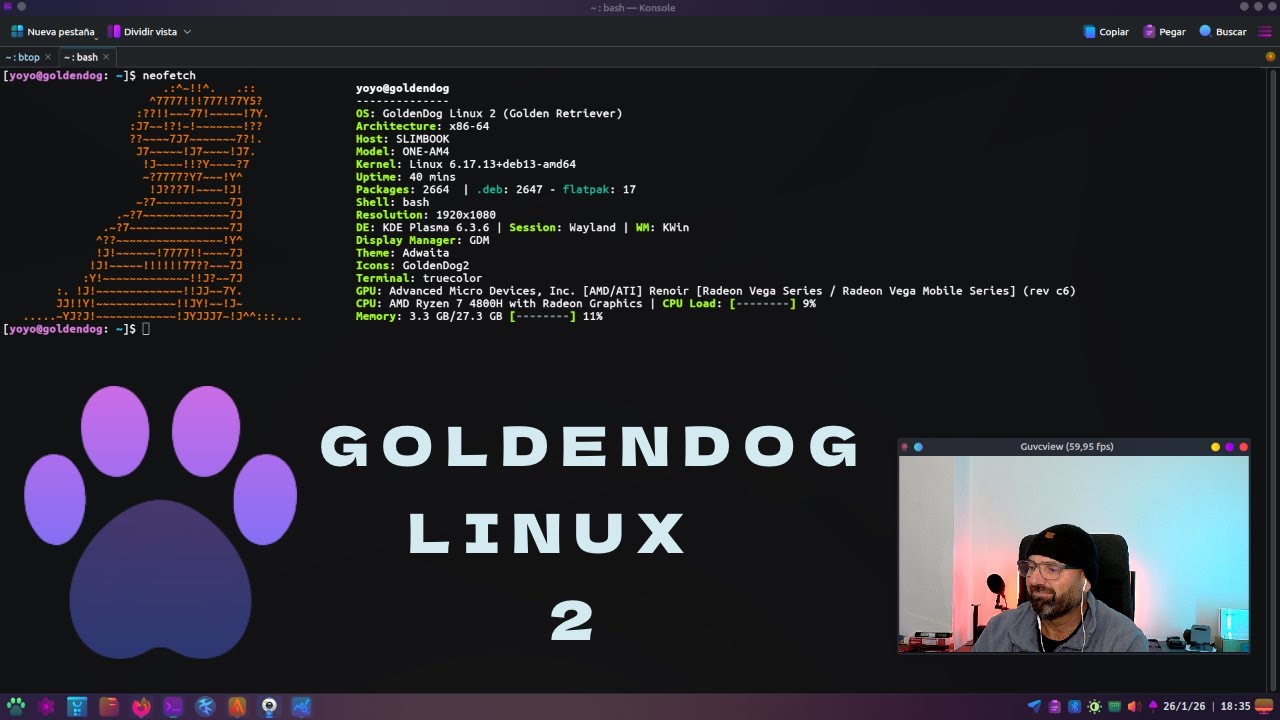Open the file manager folder icon in taskbar

(109, 706)
